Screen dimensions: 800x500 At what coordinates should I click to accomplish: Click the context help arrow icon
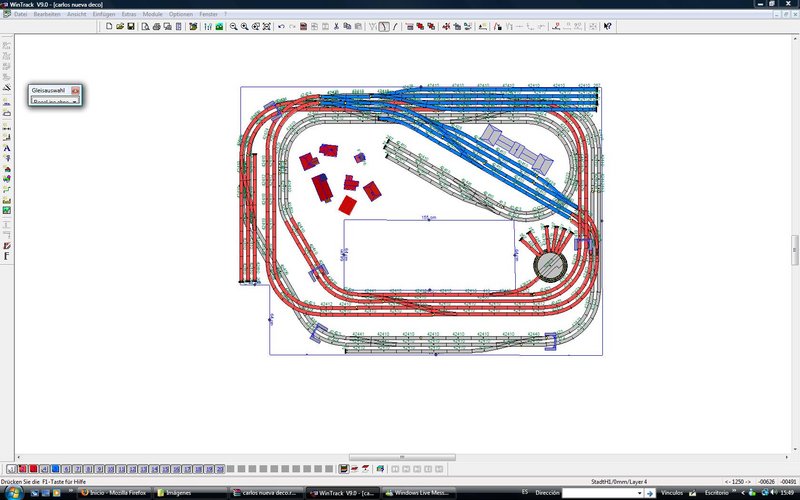coord(607,27)
